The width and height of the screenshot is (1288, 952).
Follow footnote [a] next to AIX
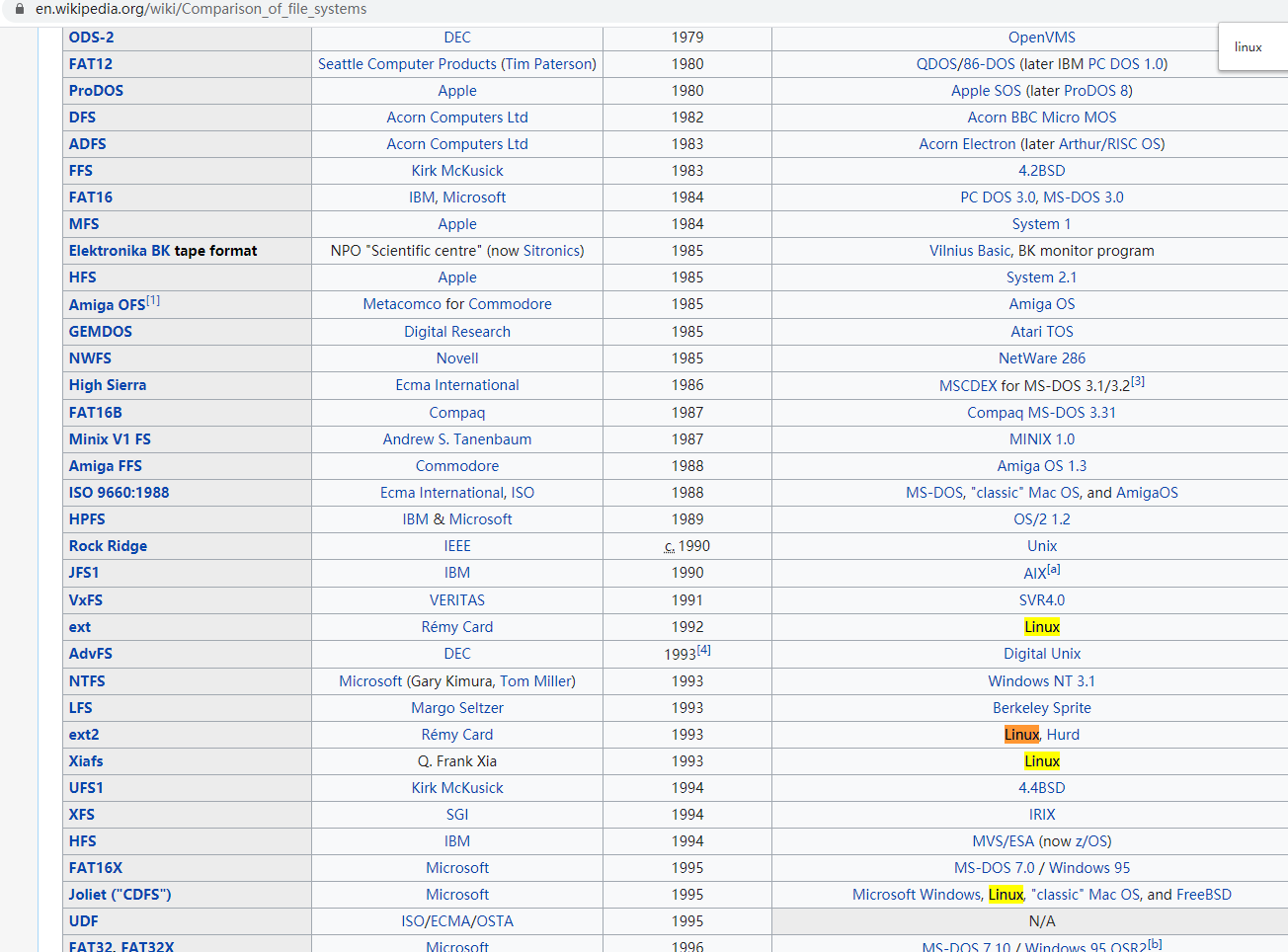[x=1054, y=569]
